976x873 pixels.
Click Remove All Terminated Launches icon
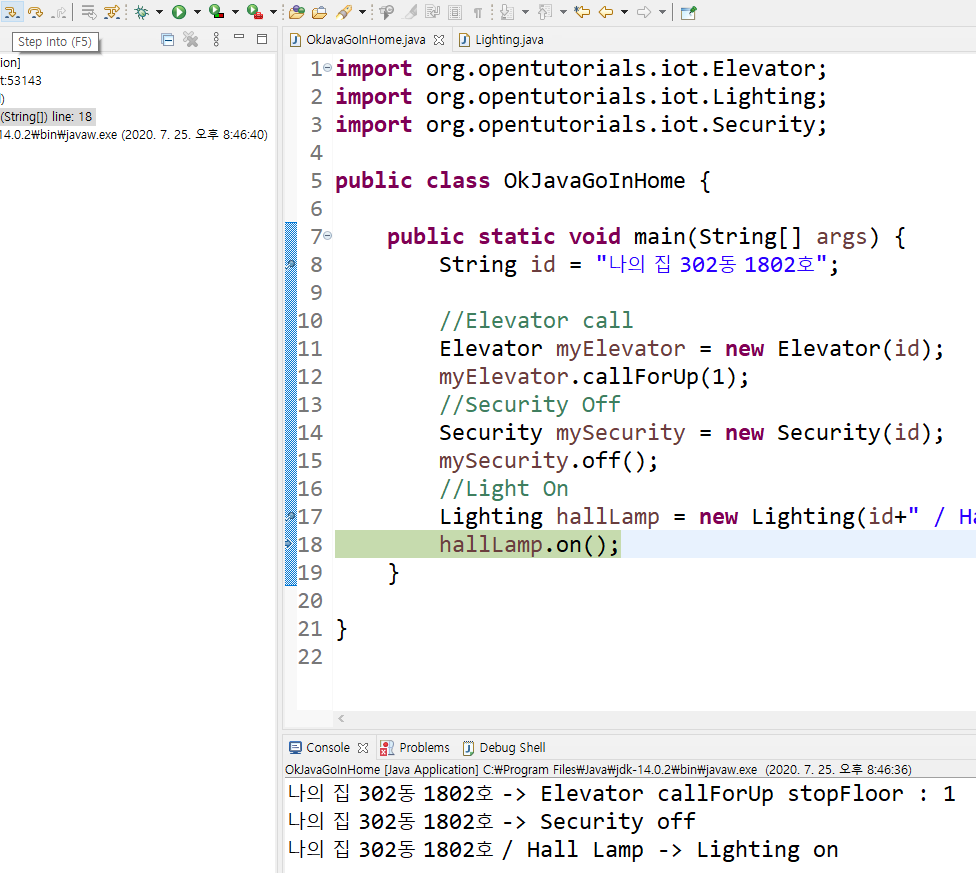coord(190,40)
